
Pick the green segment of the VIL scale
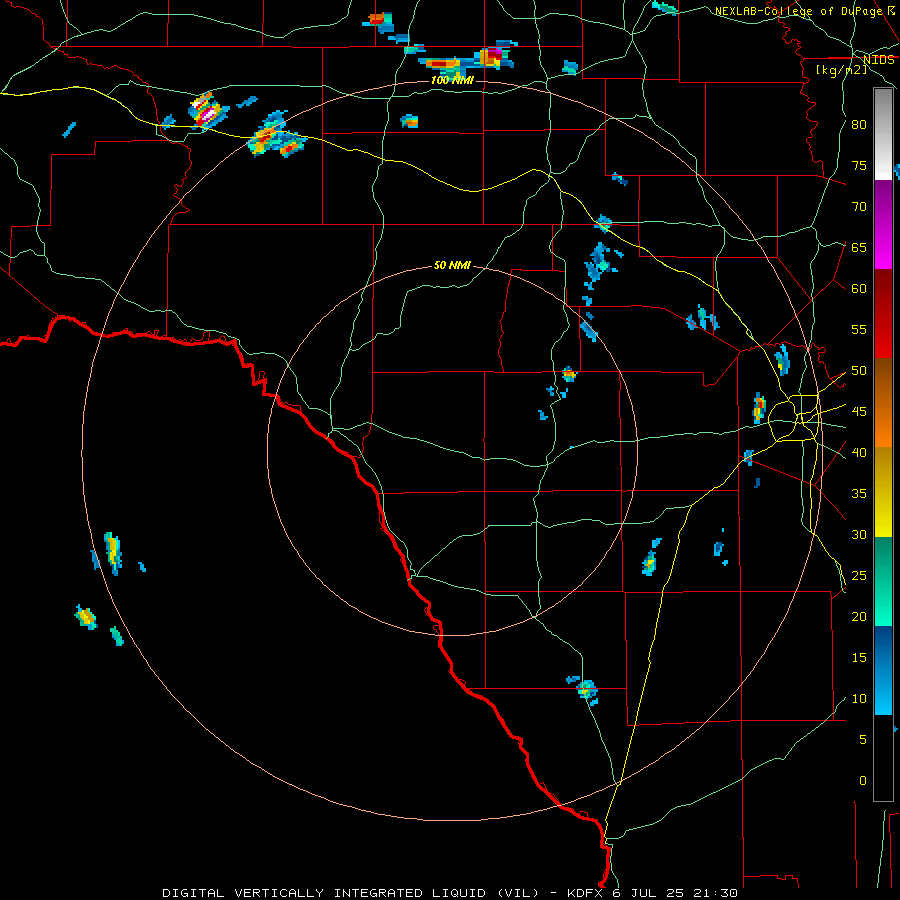(883, 581)
